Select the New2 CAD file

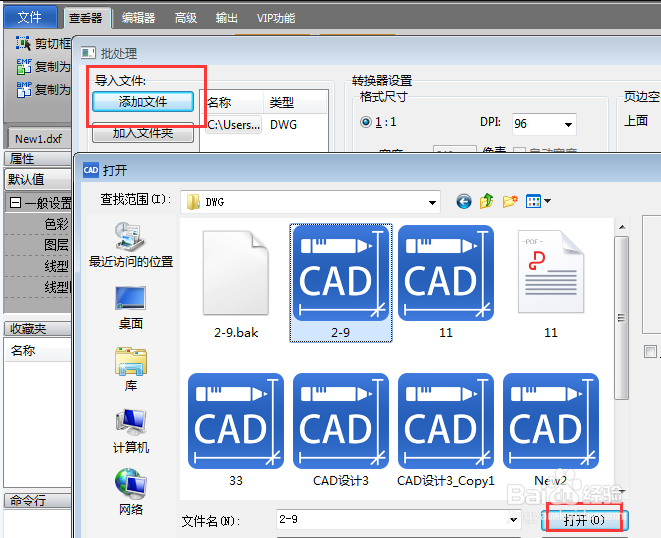(x=551, y=430)
